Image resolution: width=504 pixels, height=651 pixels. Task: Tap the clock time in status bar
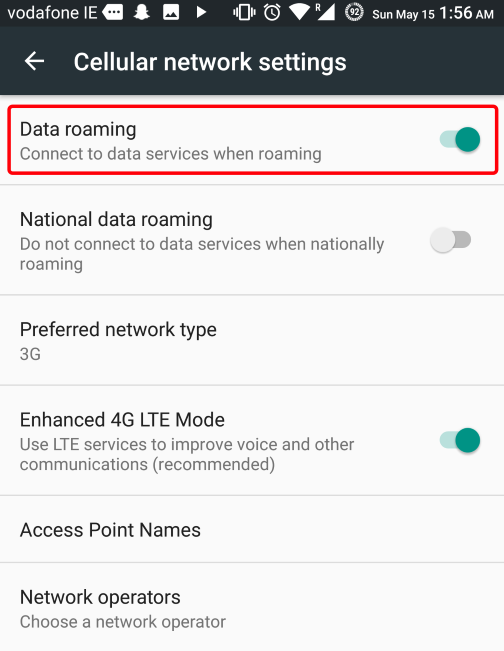467,13
